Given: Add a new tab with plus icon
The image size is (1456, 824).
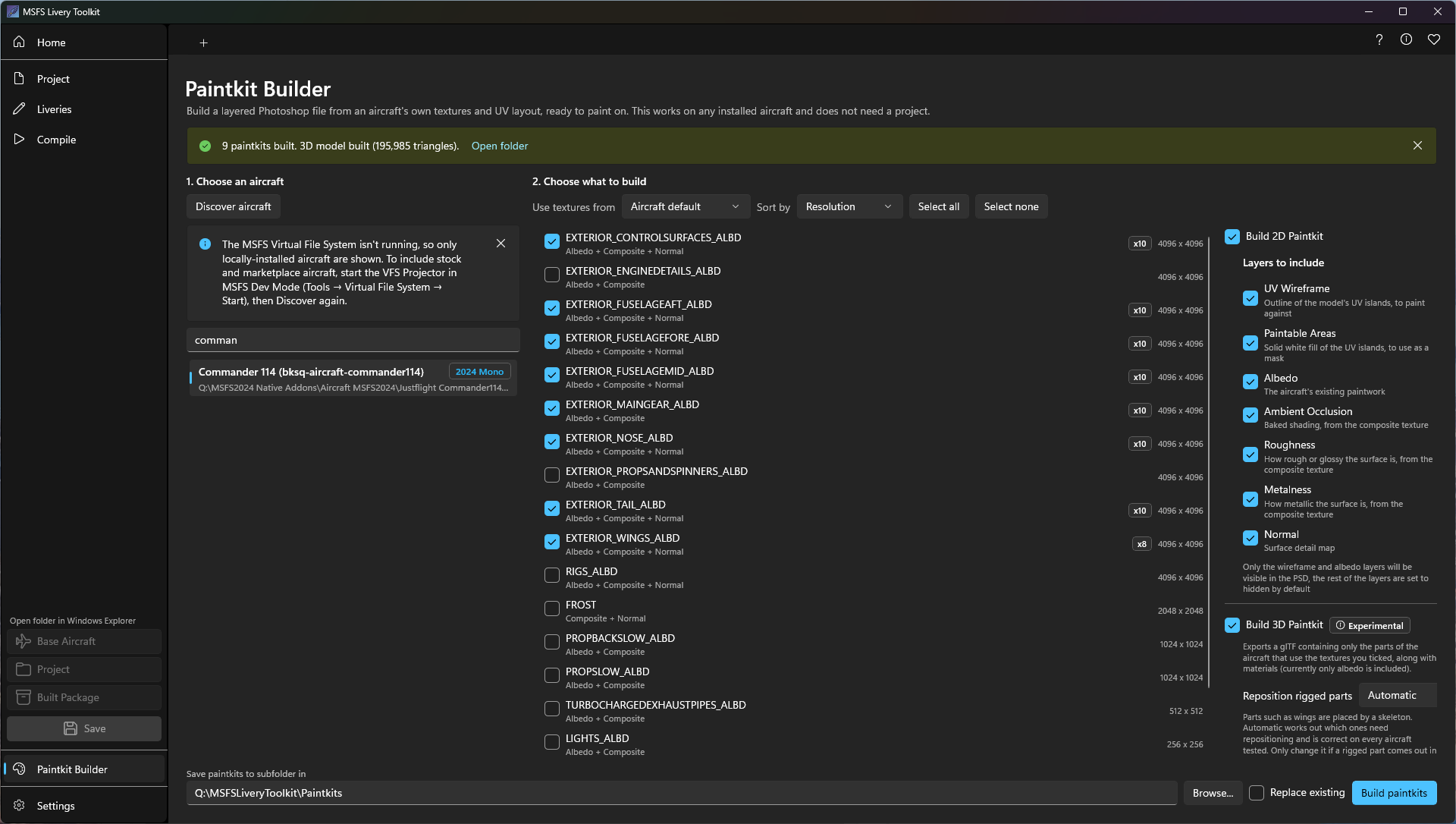Looking at the screenshot, I should coord(203,43).
